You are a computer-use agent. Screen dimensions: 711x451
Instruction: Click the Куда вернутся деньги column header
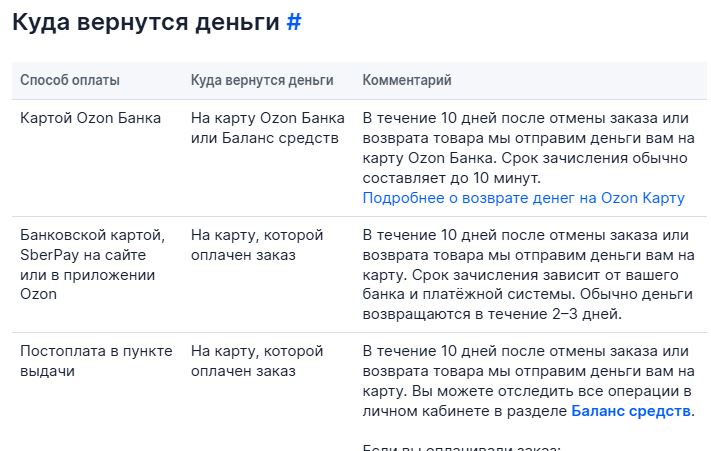pos(262,80)
